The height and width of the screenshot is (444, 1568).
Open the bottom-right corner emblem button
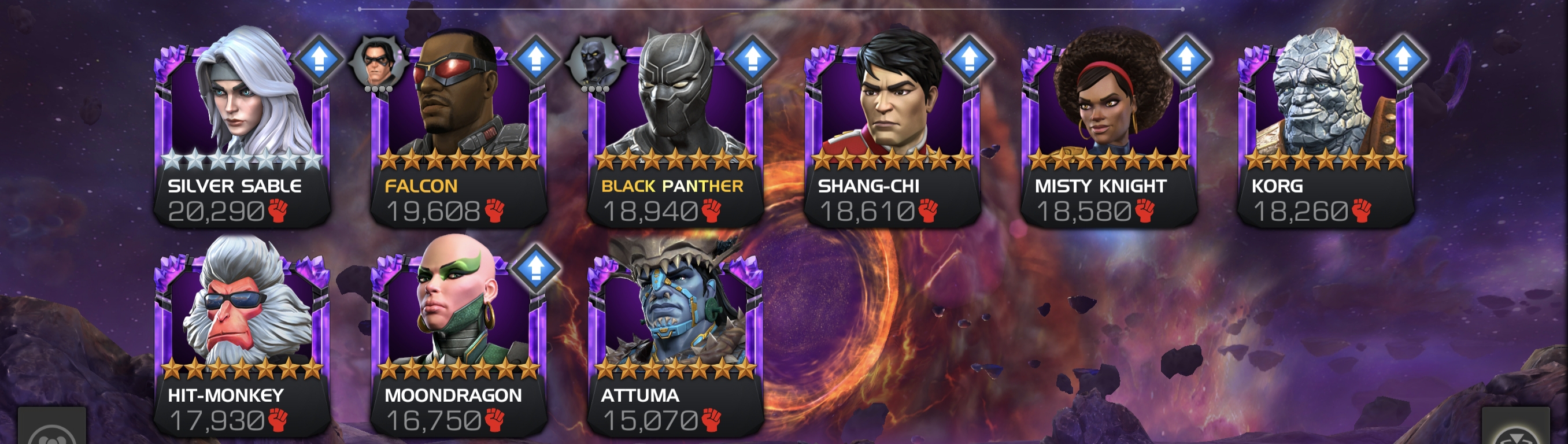(1515, 426)
